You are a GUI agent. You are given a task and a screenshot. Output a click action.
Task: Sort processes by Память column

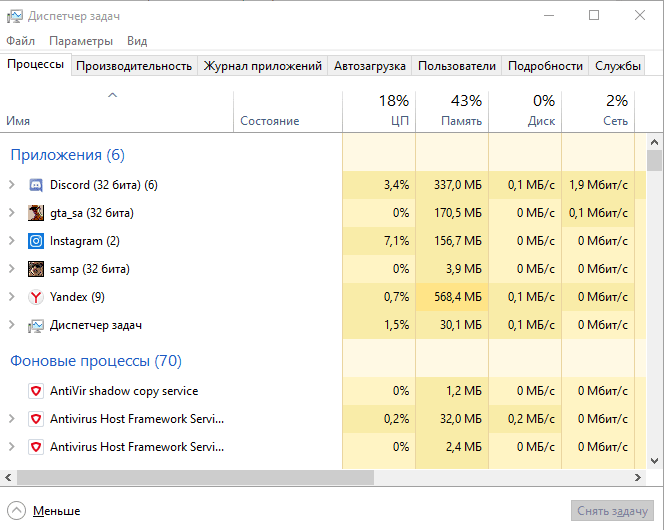(452, 112)
